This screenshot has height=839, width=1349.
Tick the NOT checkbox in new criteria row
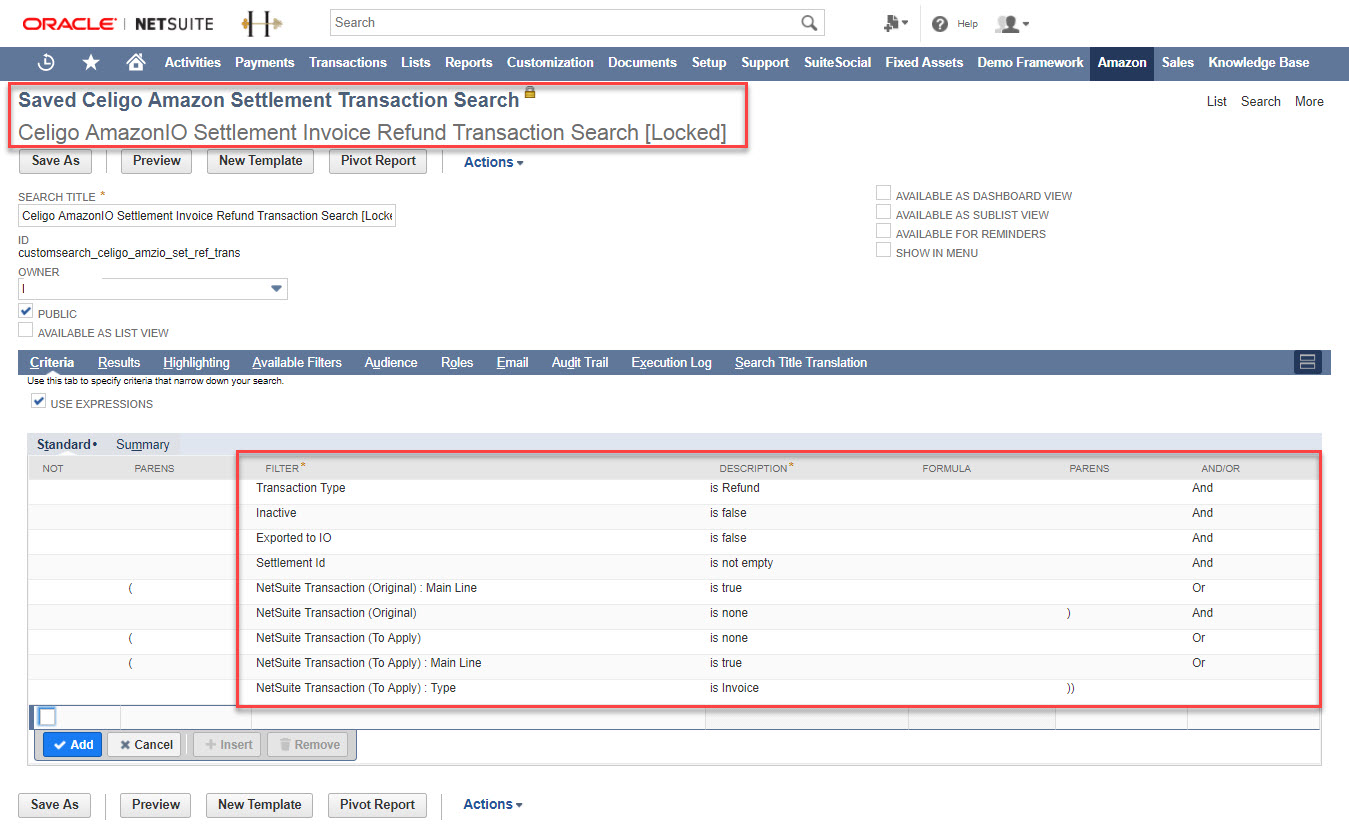(x=47, y=717)
